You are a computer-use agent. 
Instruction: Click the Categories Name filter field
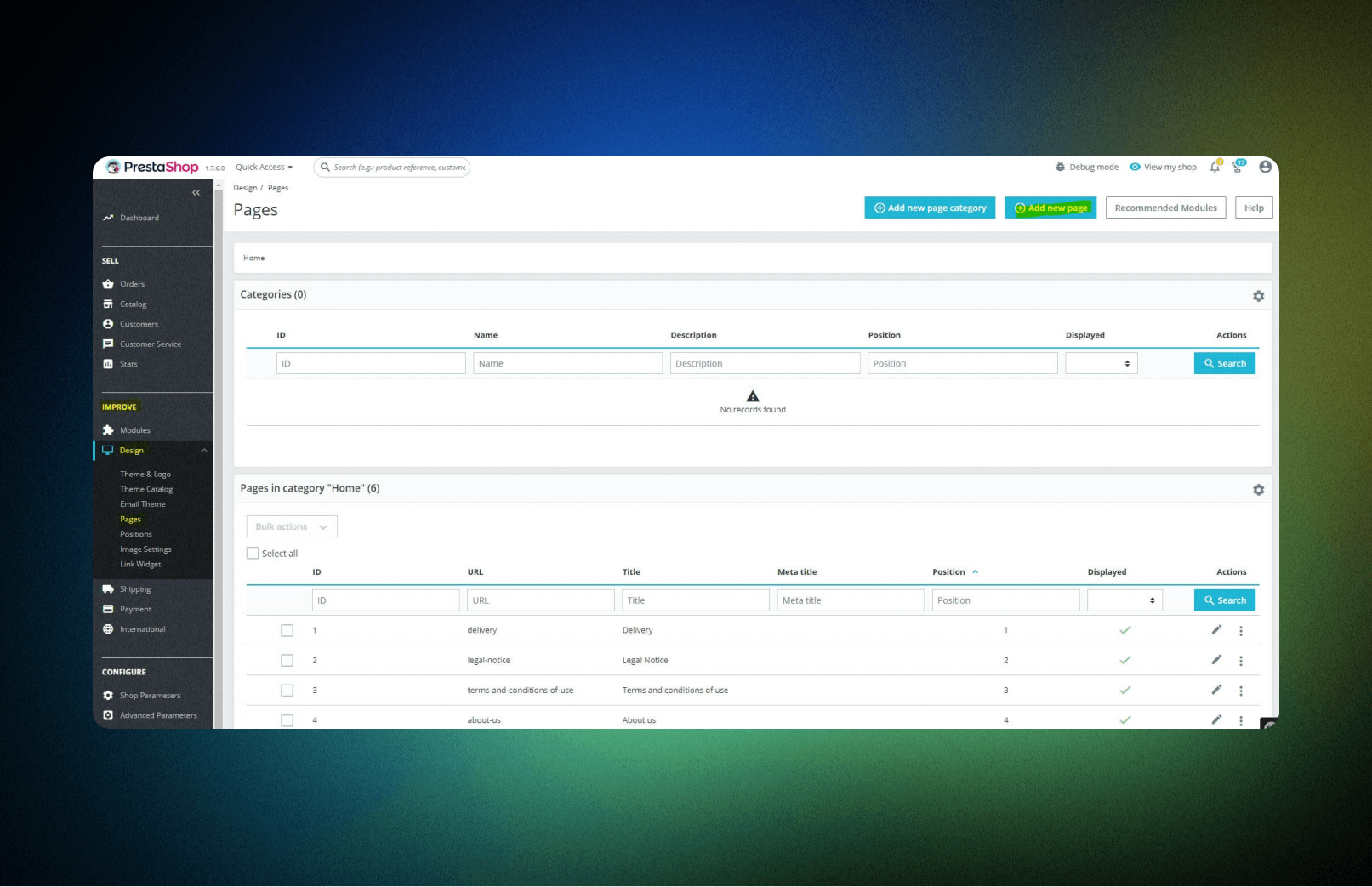pyautogui.click(x=568, y=363)
